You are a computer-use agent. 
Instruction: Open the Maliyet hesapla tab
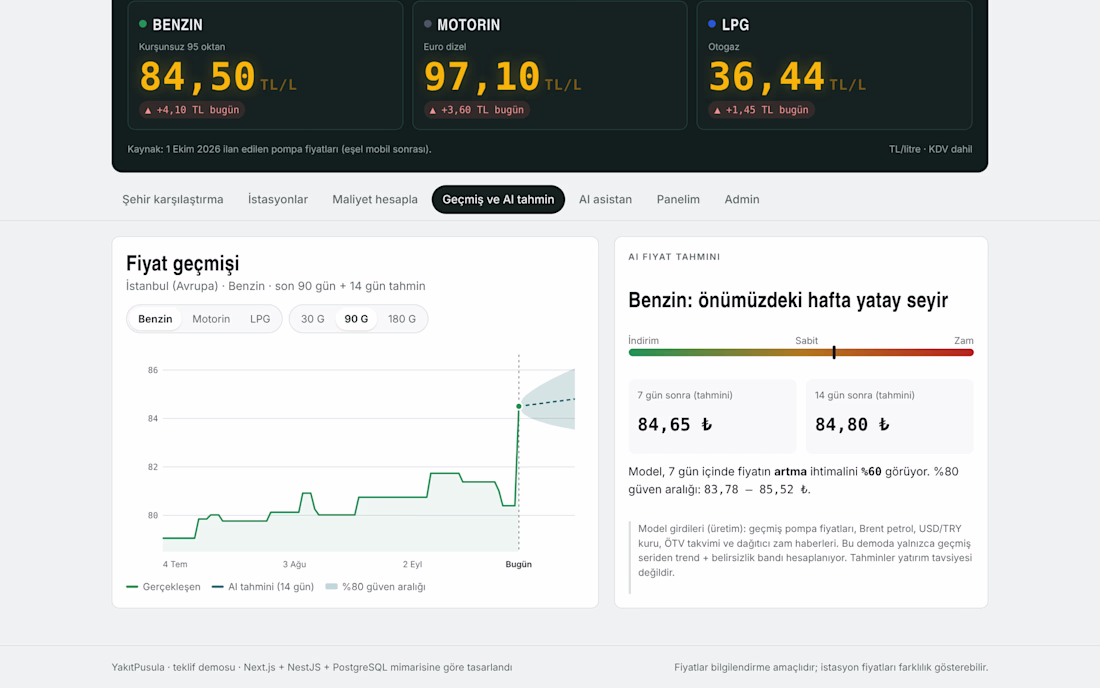pyautogui.click(x=375, y=200)
